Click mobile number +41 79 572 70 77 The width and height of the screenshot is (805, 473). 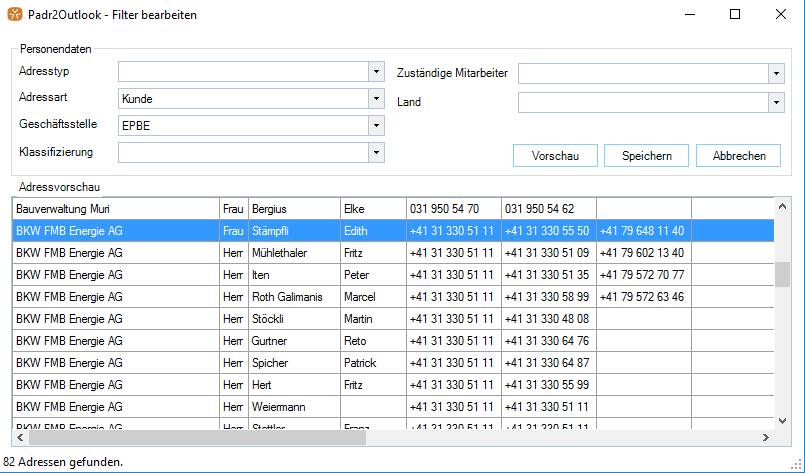(643, 275)
